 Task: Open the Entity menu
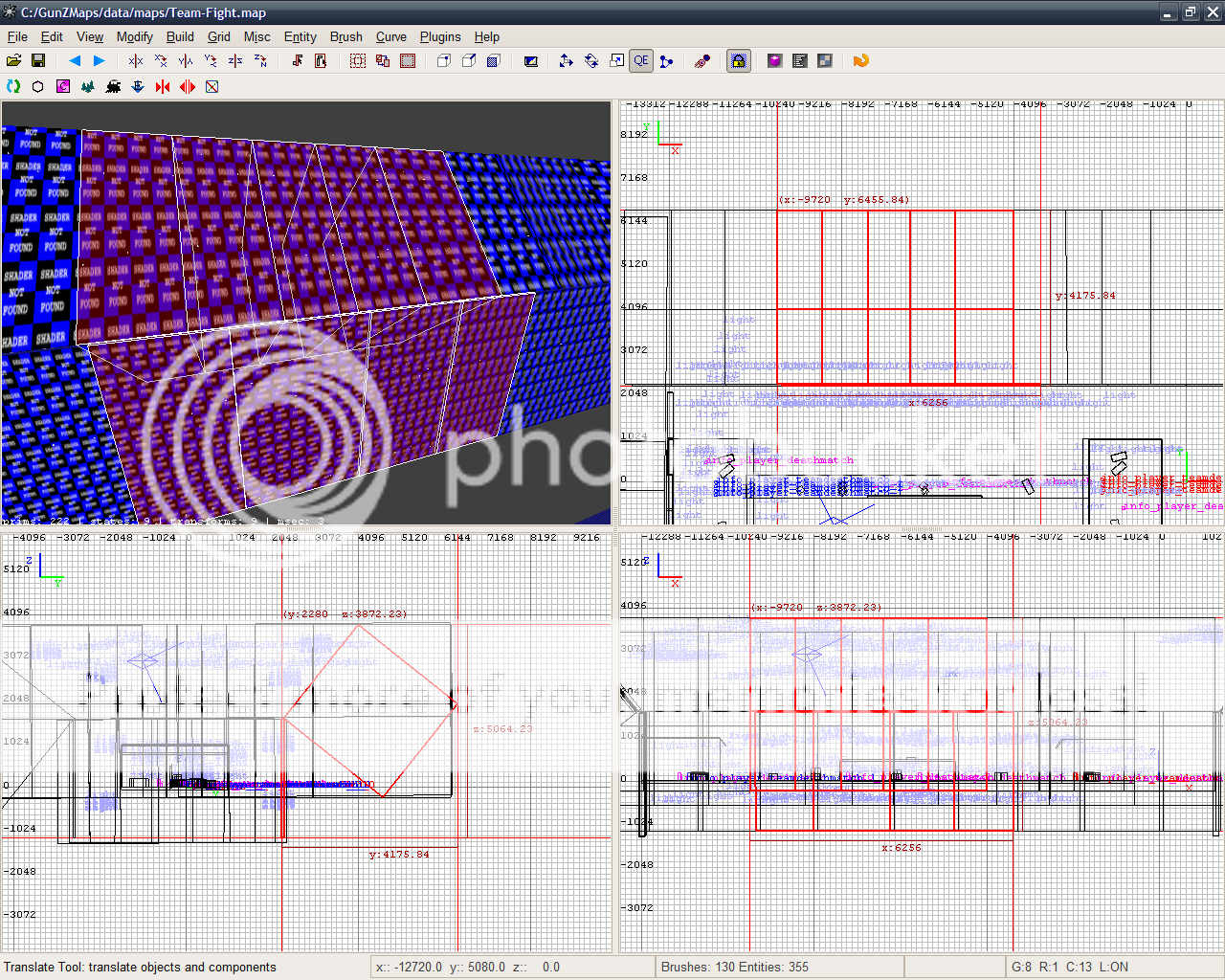(300, 36)
